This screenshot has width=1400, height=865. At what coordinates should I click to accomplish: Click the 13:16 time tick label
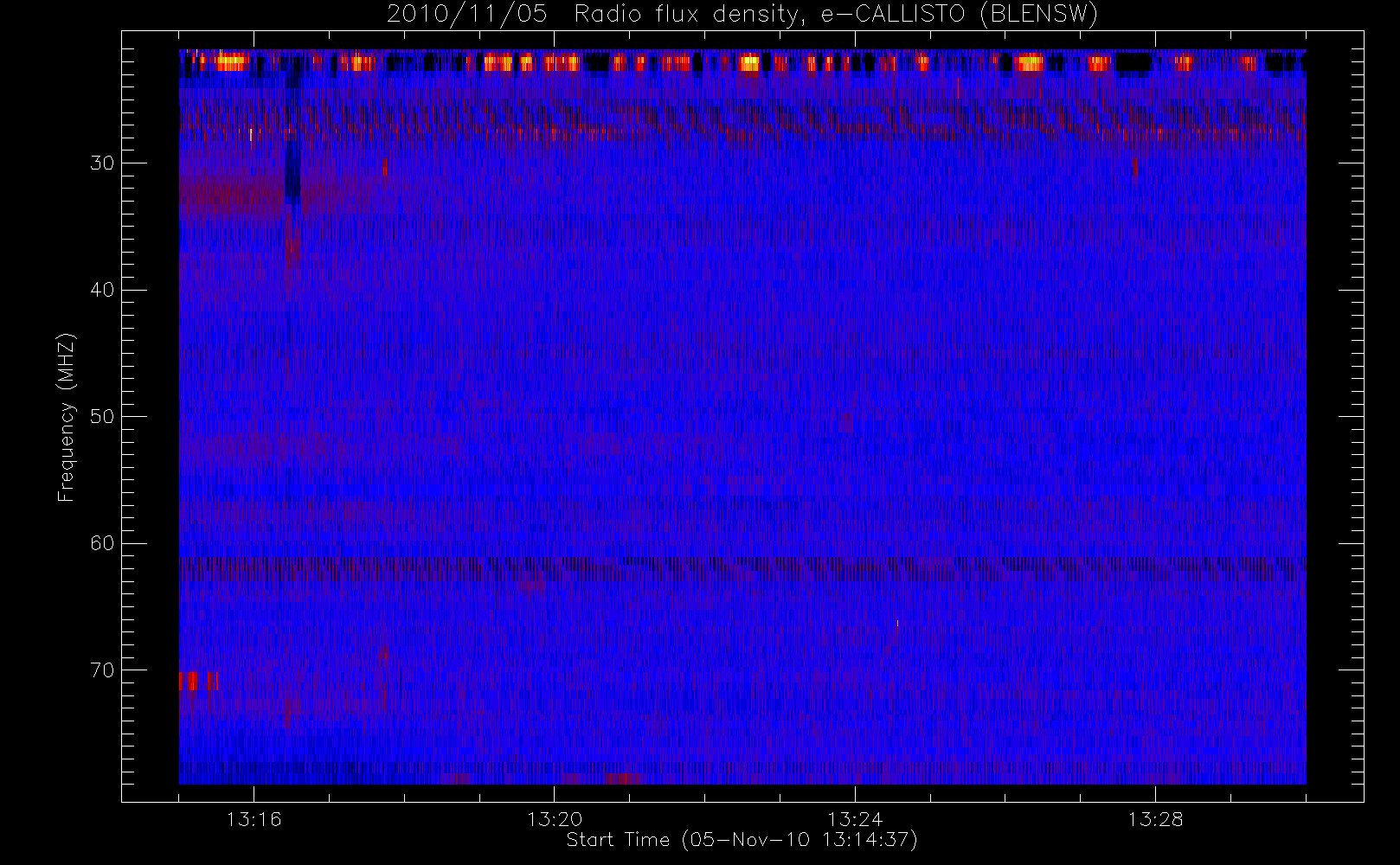pos(254,819)
